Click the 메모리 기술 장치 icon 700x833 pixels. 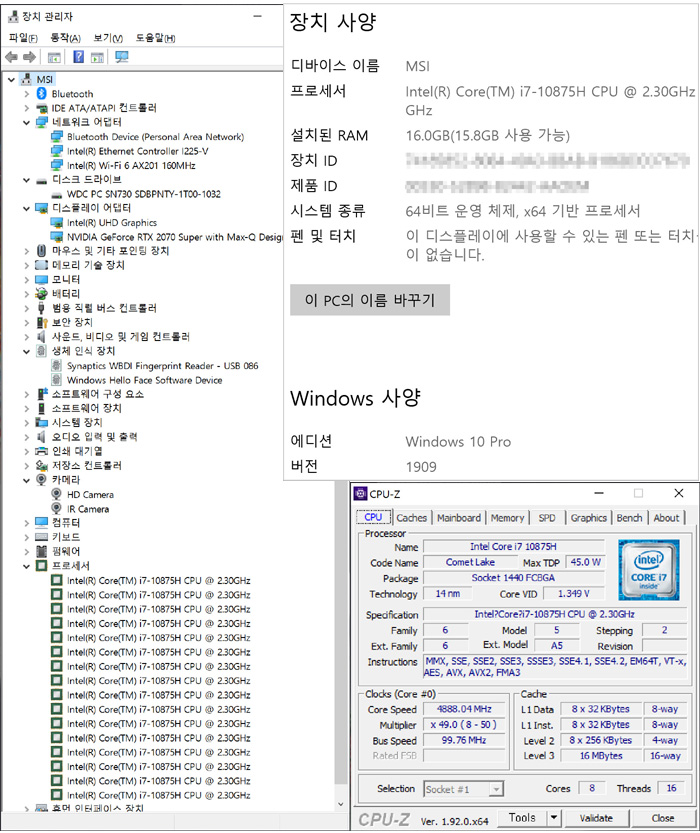(41, 265)
